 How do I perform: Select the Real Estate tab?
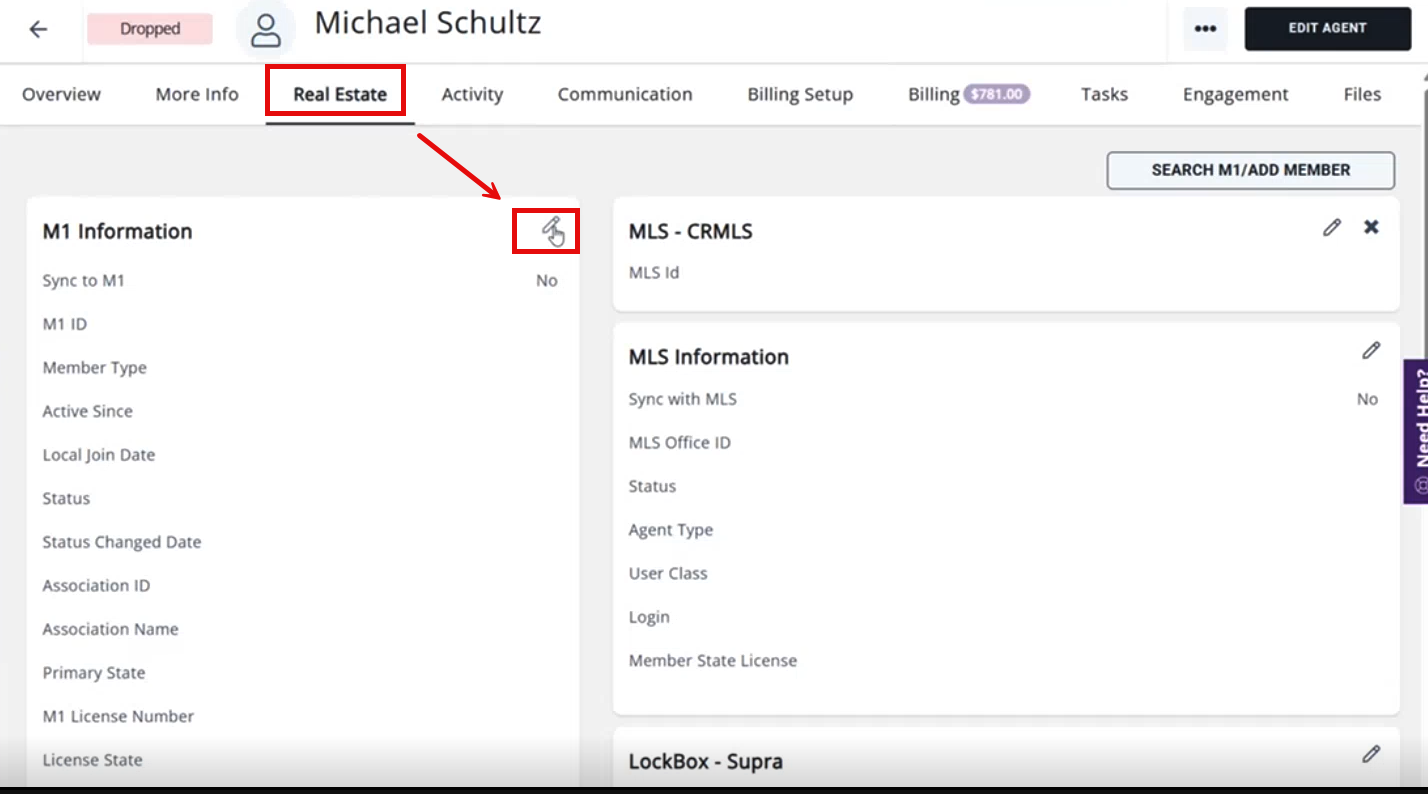tap(340, 94)
